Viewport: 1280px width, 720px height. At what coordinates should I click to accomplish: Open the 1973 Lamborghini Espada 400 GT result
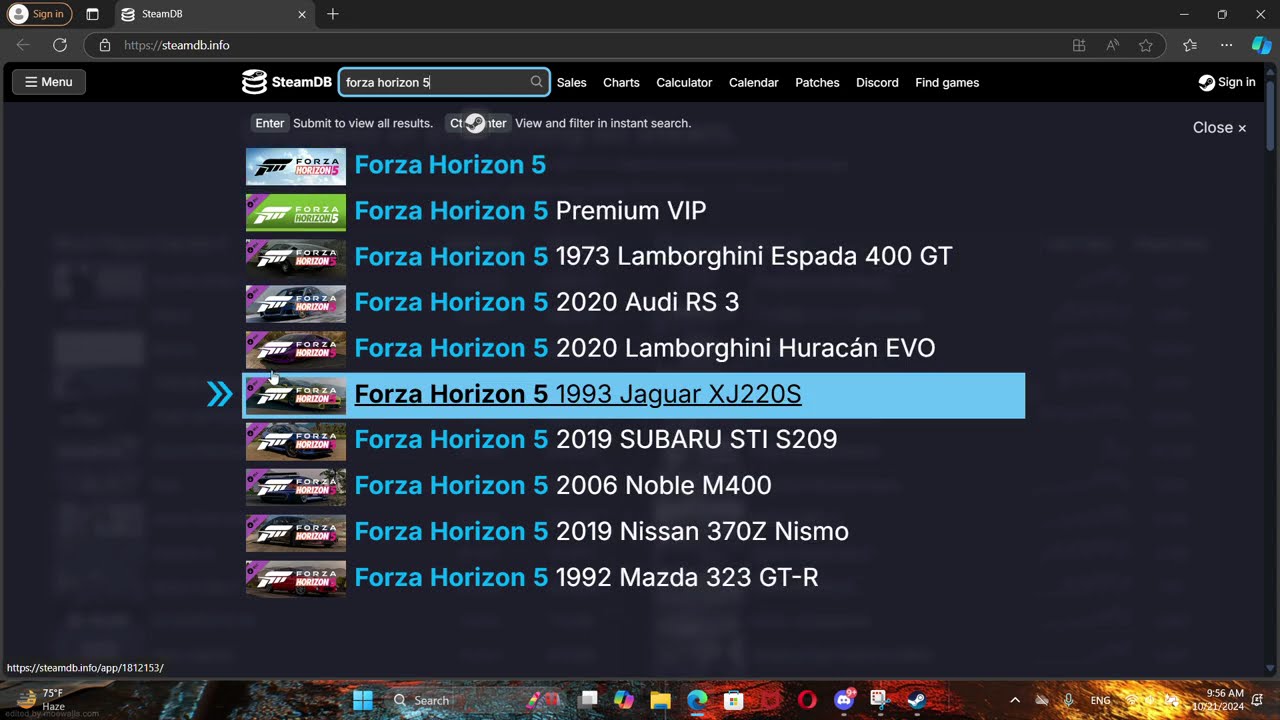634,257
